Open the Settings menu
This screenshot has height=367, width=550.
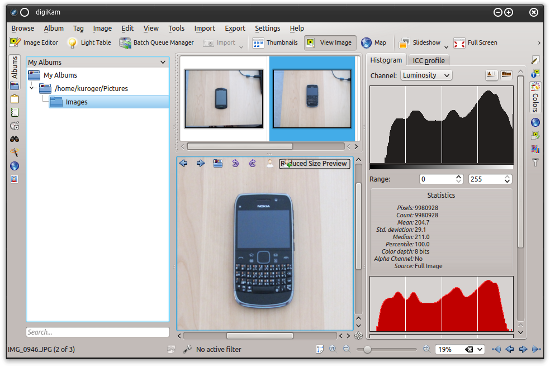point(267,28)
